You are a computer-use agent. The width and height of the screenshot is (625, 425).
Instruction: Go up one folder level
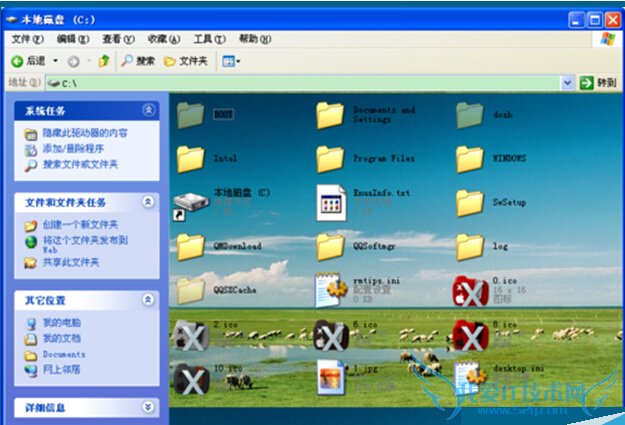(104, 61)
